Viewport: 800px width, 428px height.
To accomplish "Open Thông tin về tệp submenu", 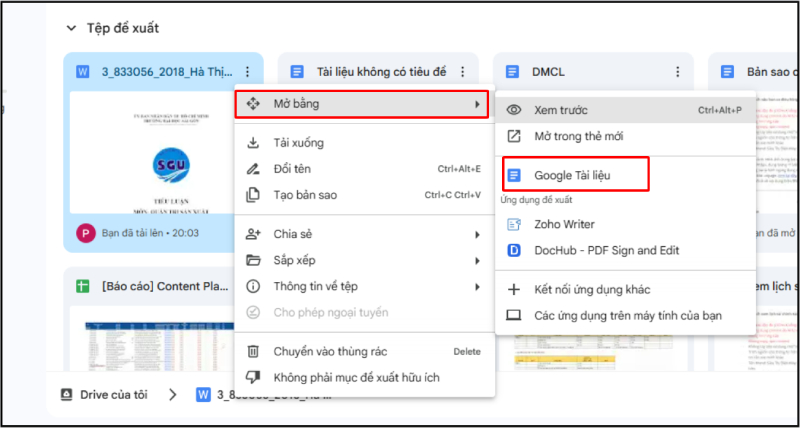I will tap(364, 287).
